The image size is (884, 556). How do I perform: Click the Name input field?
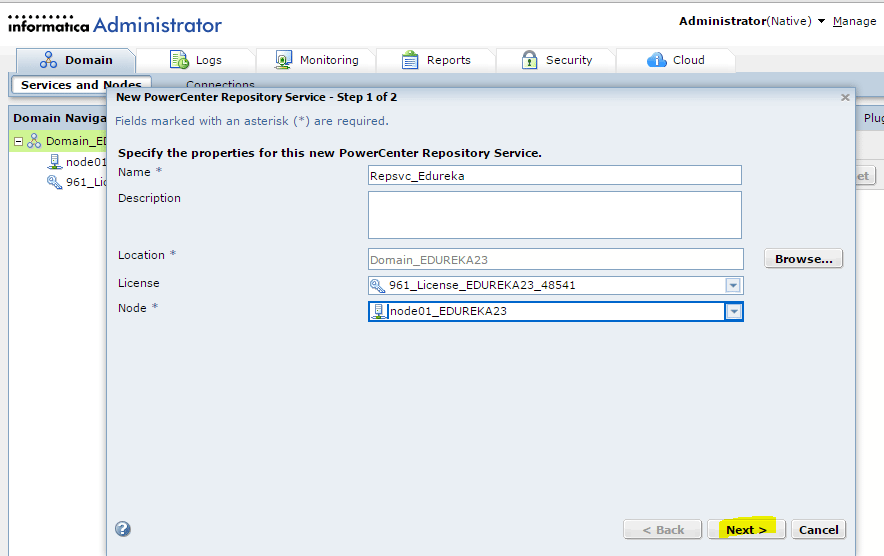point(555,176)
